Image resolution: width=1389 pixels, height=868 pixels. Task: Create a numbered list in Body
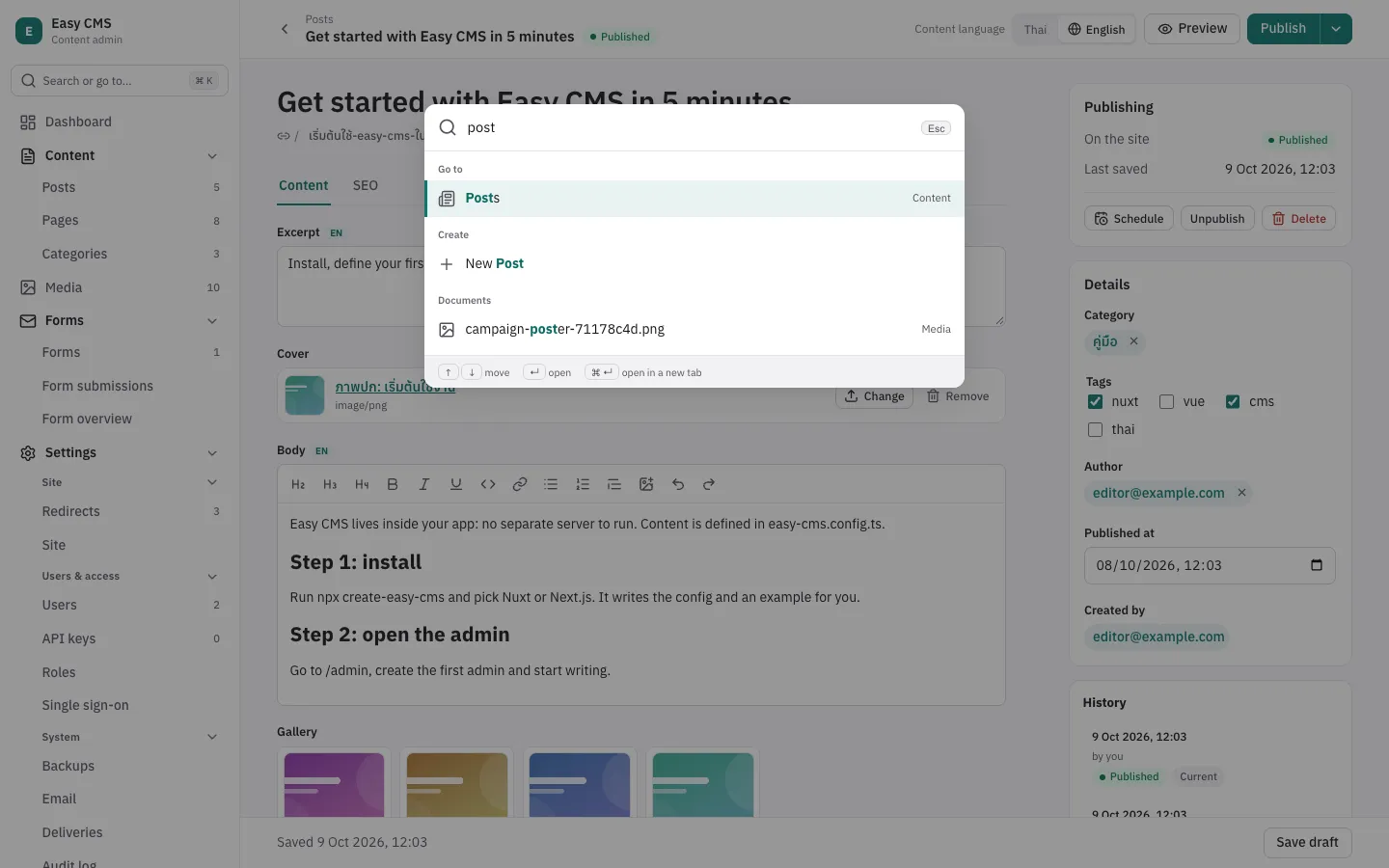pos(583,484)
